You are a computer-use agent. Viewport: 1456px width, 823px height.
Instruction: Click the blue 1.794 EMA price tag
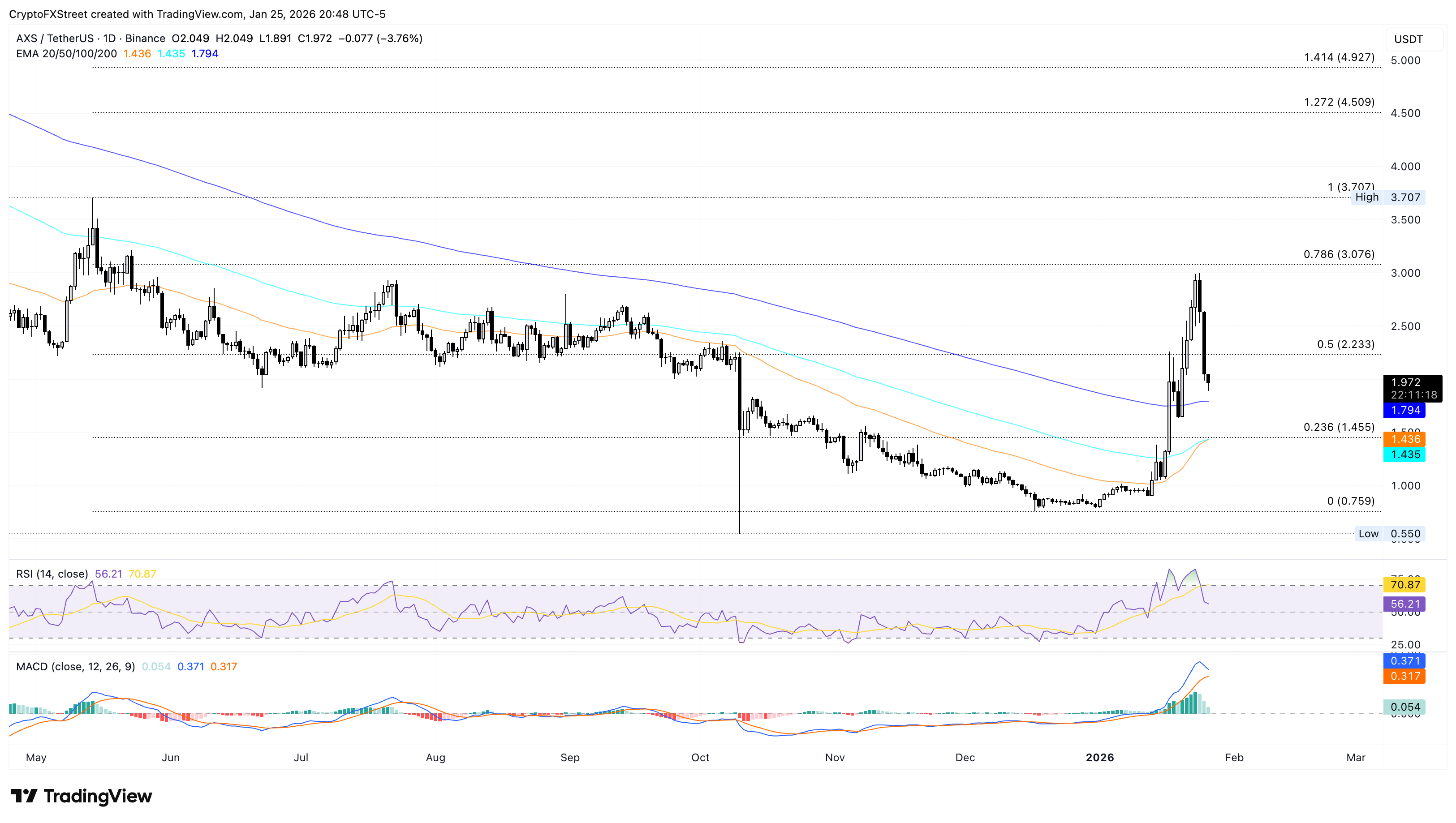[1404, 410]
